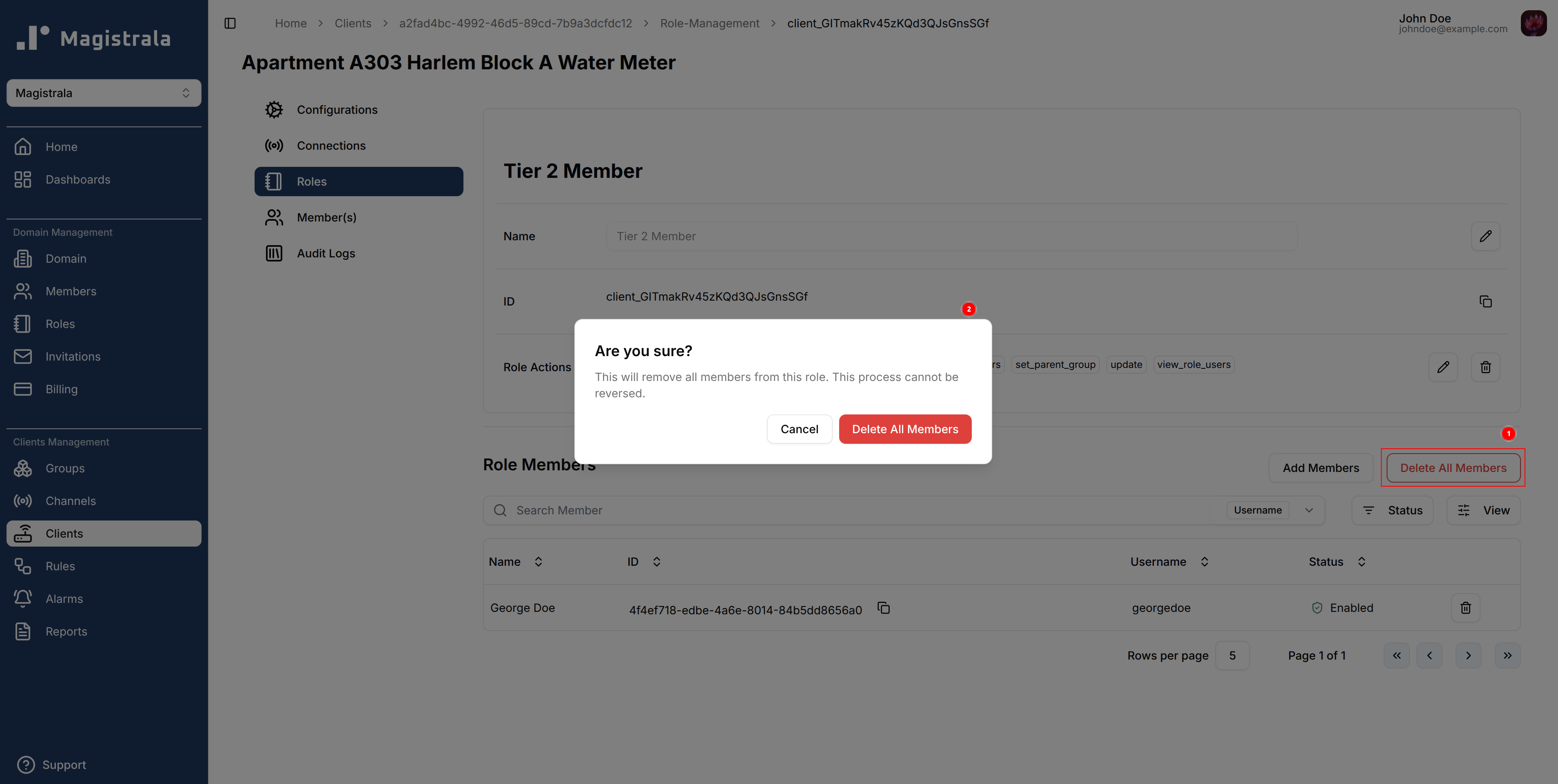Image resolution: width=1558 pixels, height=784 pixels.
Task: Click pencil icon to edit role name
Action: (x=1485, y=236)
